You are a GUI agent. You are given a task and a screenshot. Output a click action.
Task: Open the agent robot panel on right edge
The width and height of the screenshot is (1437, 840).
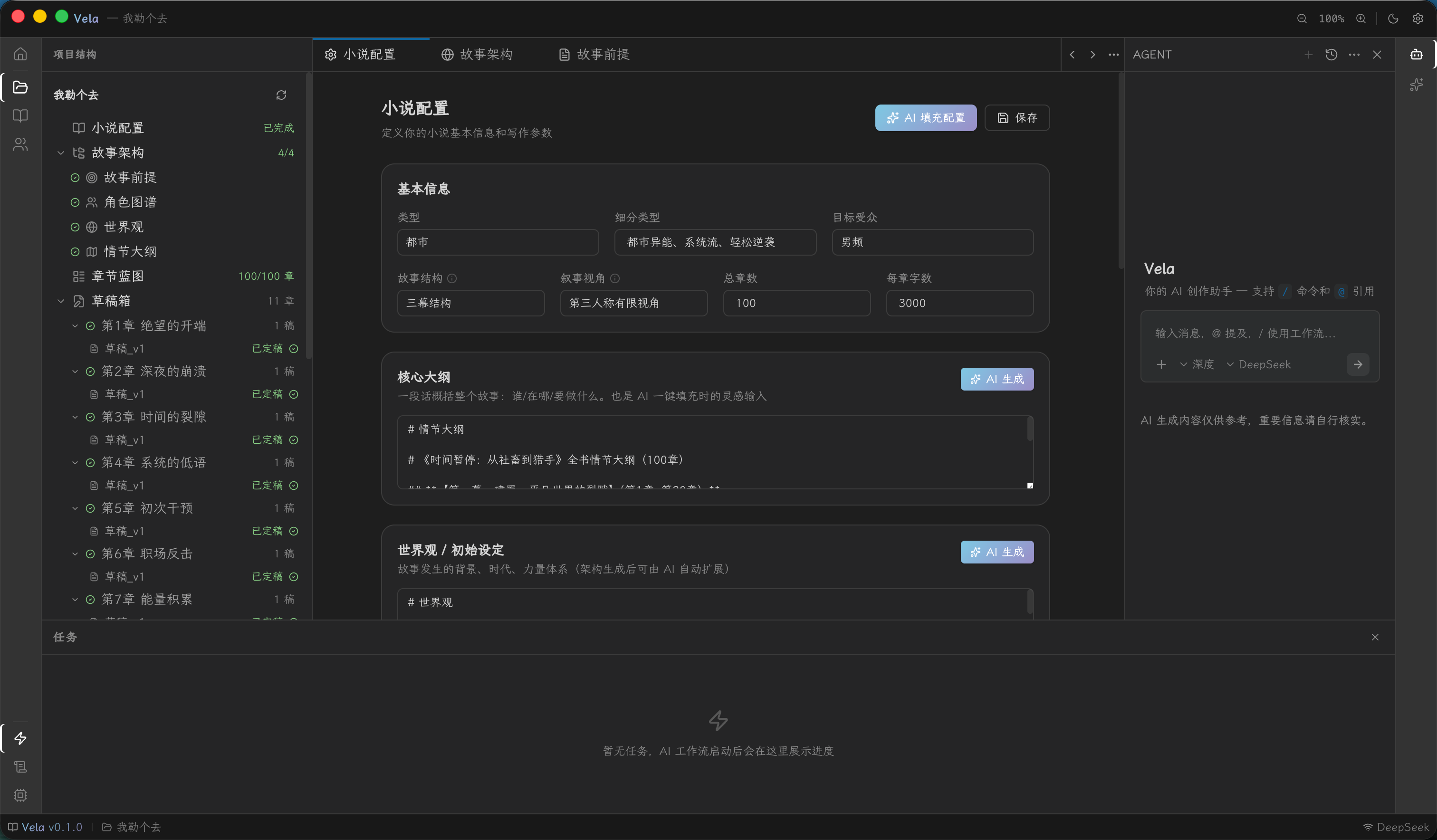coord(1417,54)
